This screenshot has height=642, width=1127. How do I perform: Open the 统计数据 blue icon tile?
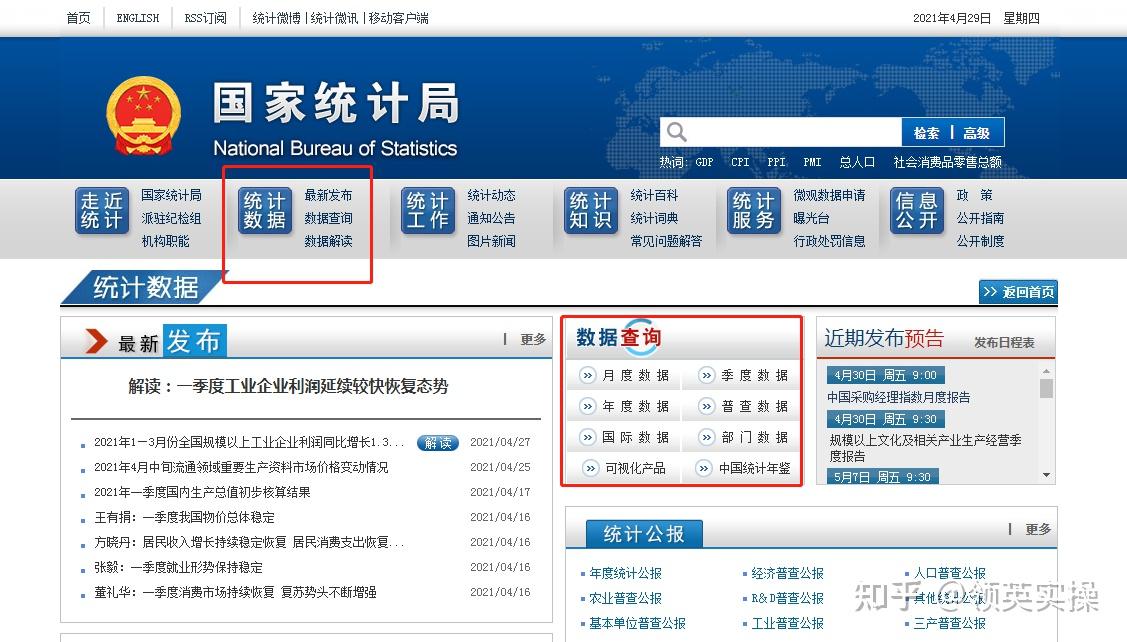point(265,211)
